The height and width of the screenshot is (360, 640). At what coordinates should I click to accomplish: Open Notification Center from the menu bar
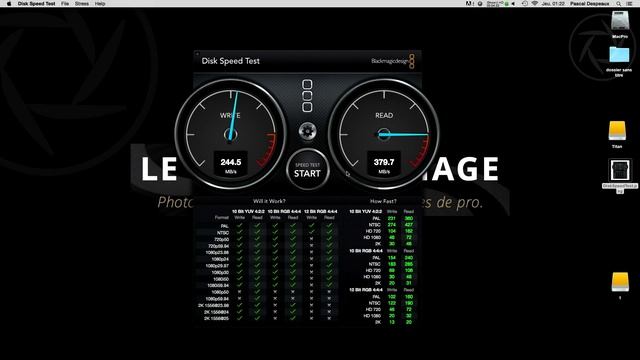(630, 3)
